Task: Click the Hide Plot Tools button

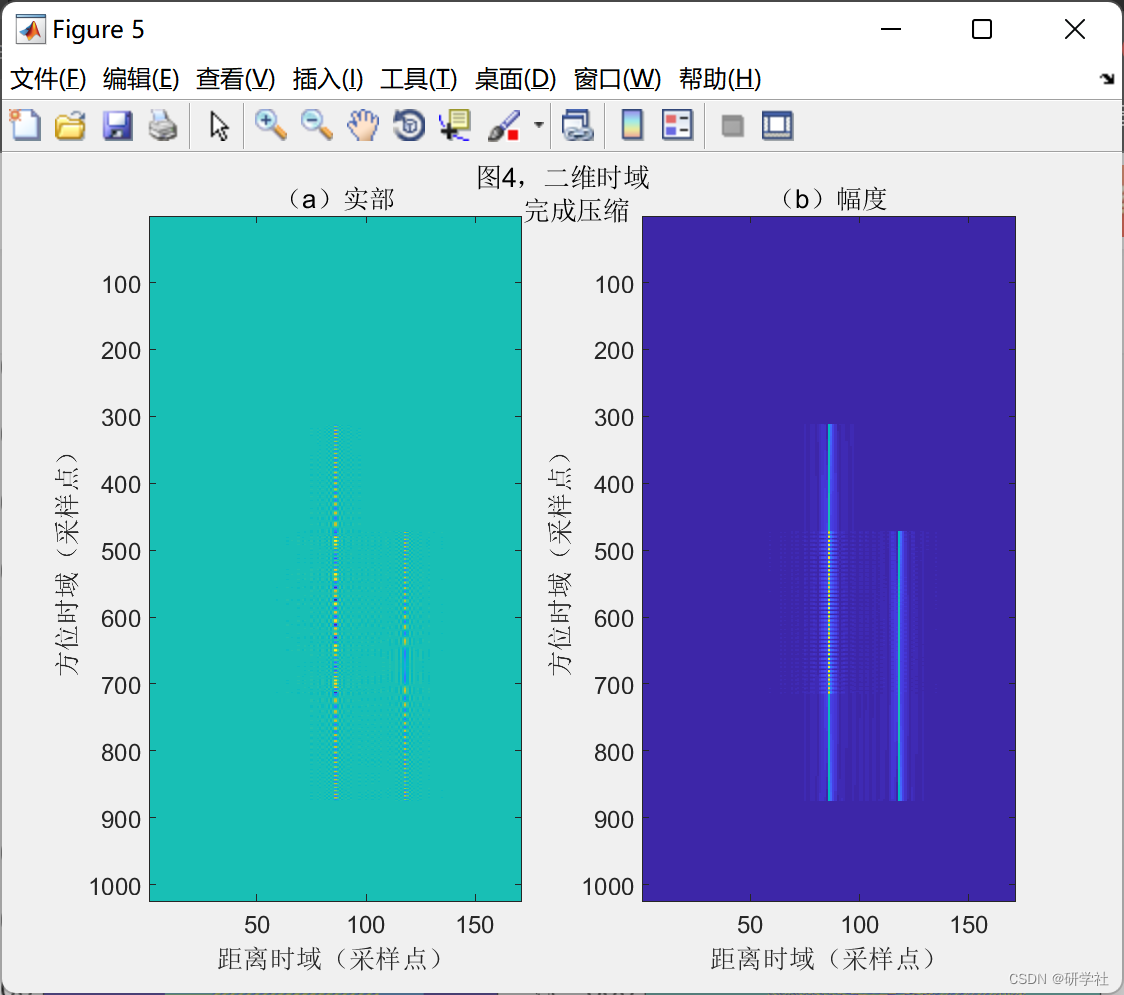Action: (x=732, y=125)
